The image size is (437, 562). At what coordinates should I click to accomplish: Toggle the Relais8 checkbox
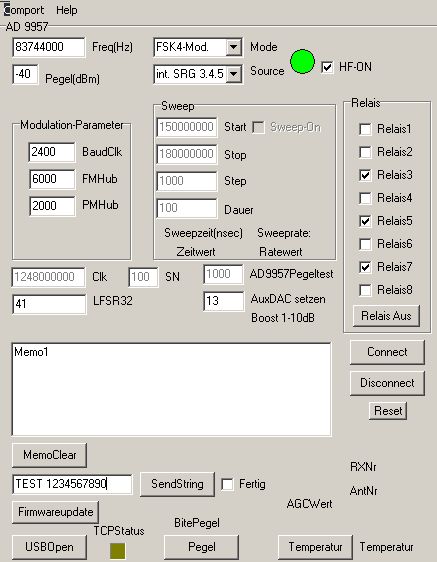click(365, 290)
